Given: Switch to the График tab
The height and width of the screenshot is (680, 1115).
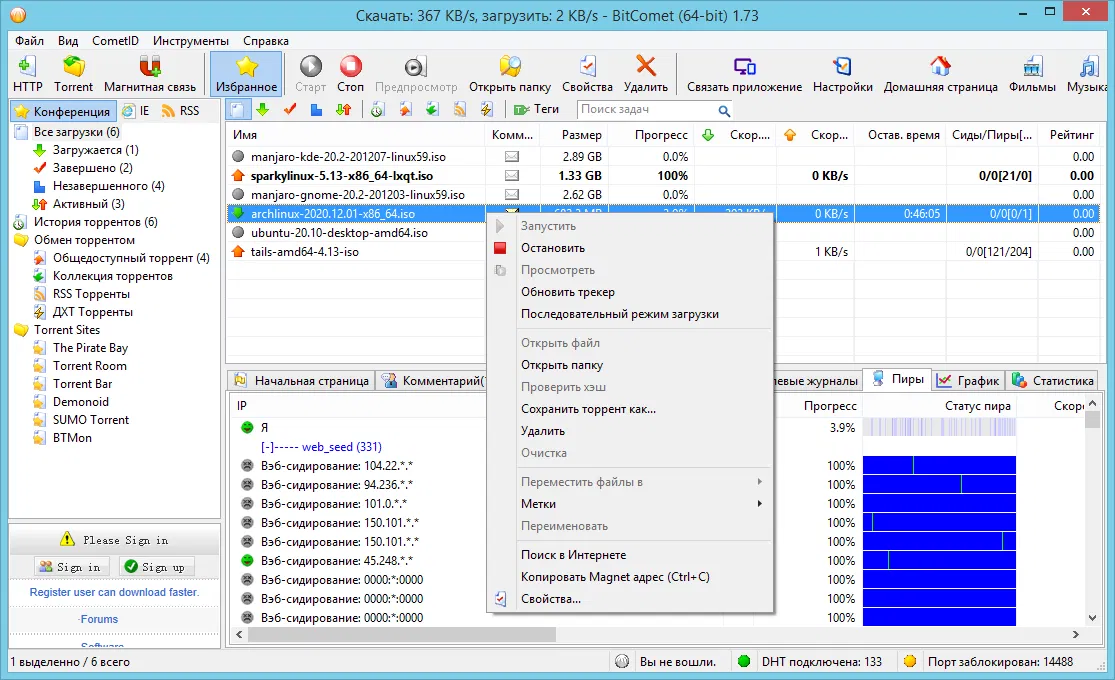Looking at the screenshot, I should pos(968,381).
